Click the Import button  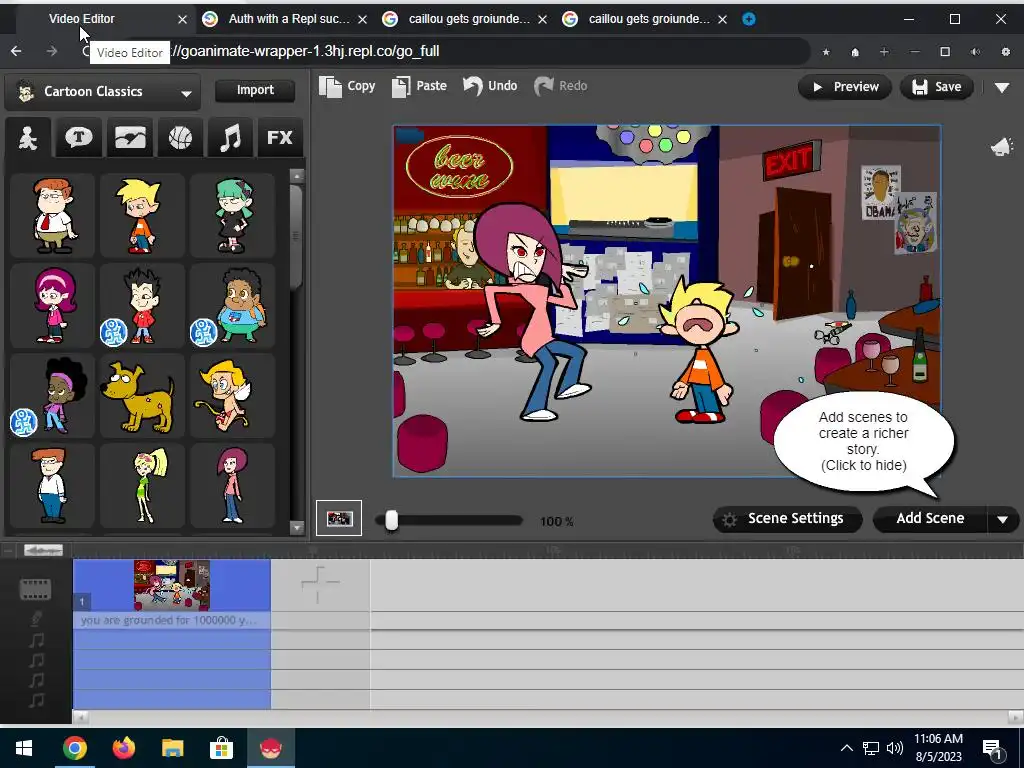[x=255, y=90]
